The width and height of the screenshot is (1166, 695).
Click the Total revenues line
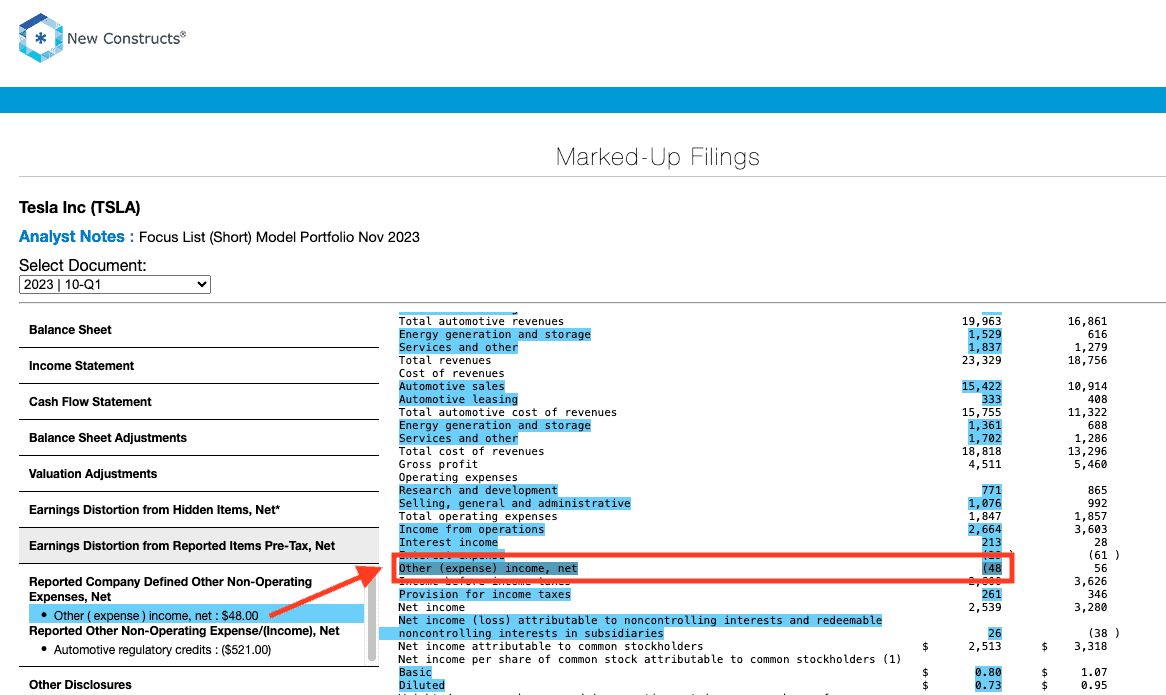pyautogui.click(x=445, y=361)
